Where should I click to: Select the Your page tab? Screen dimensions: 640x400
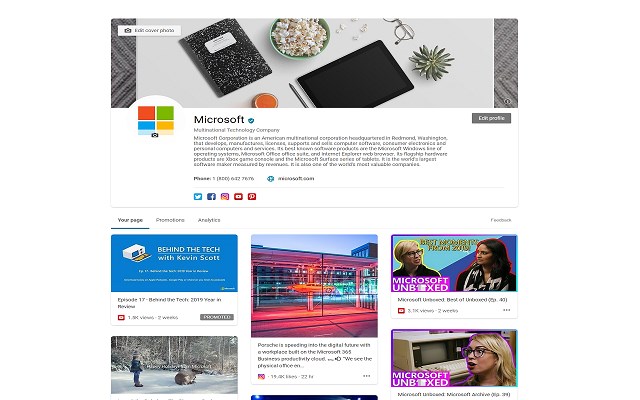130,220
